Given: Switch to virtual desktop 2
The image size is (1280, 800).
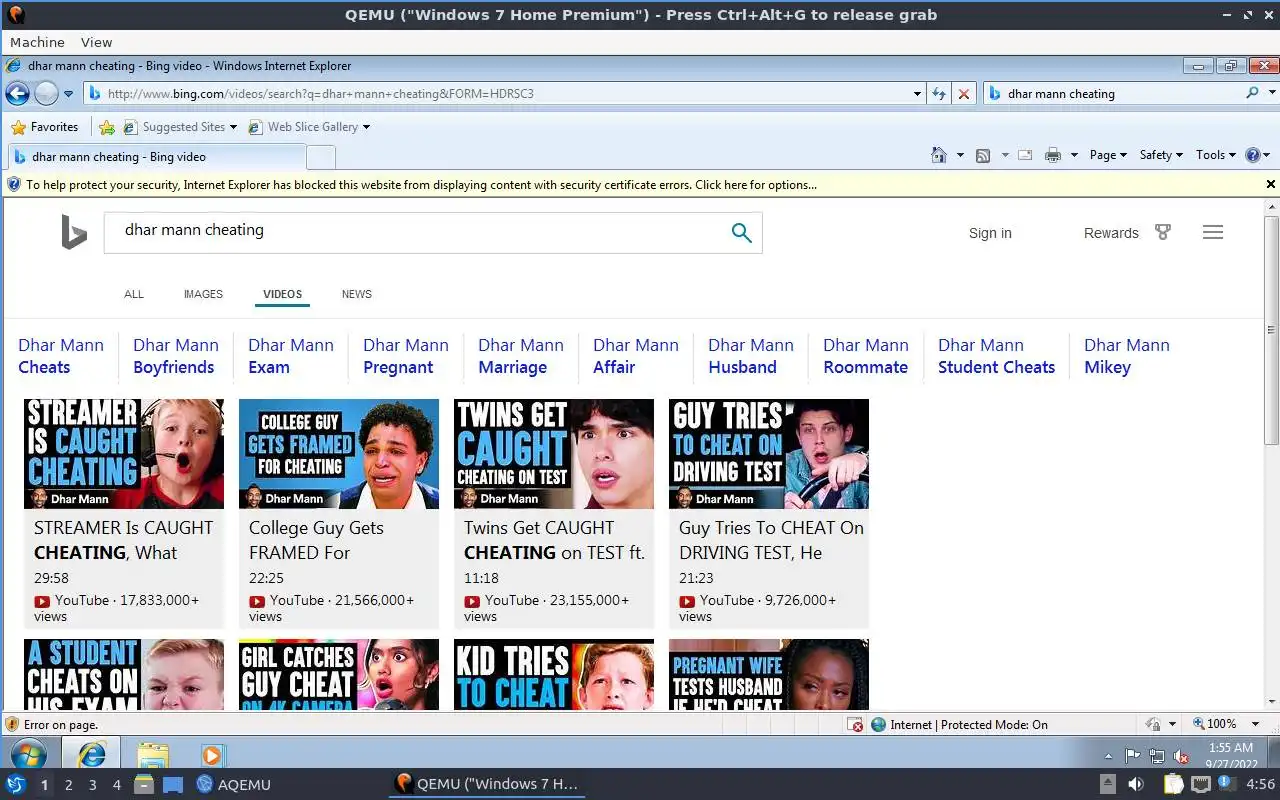Looking at the screenshot, I should 68,785.
